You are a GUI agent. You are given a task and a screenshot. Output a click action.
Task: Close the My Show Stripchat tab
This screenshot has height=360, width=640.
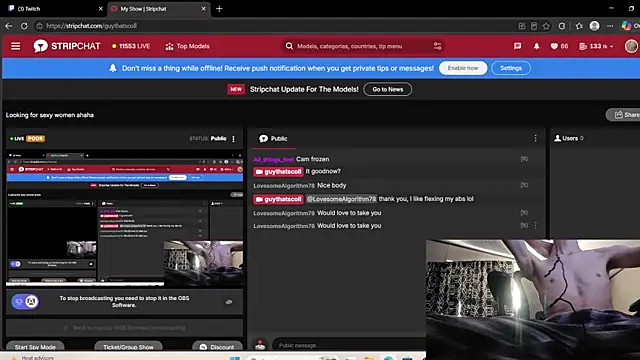[x=204, y=9]
